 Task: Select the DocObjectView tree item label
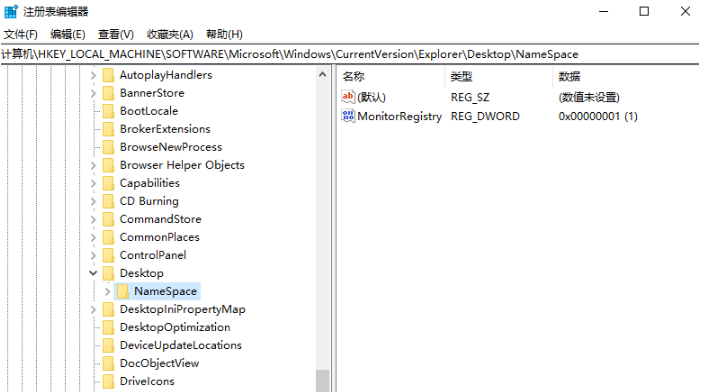[x=159, y=363]
